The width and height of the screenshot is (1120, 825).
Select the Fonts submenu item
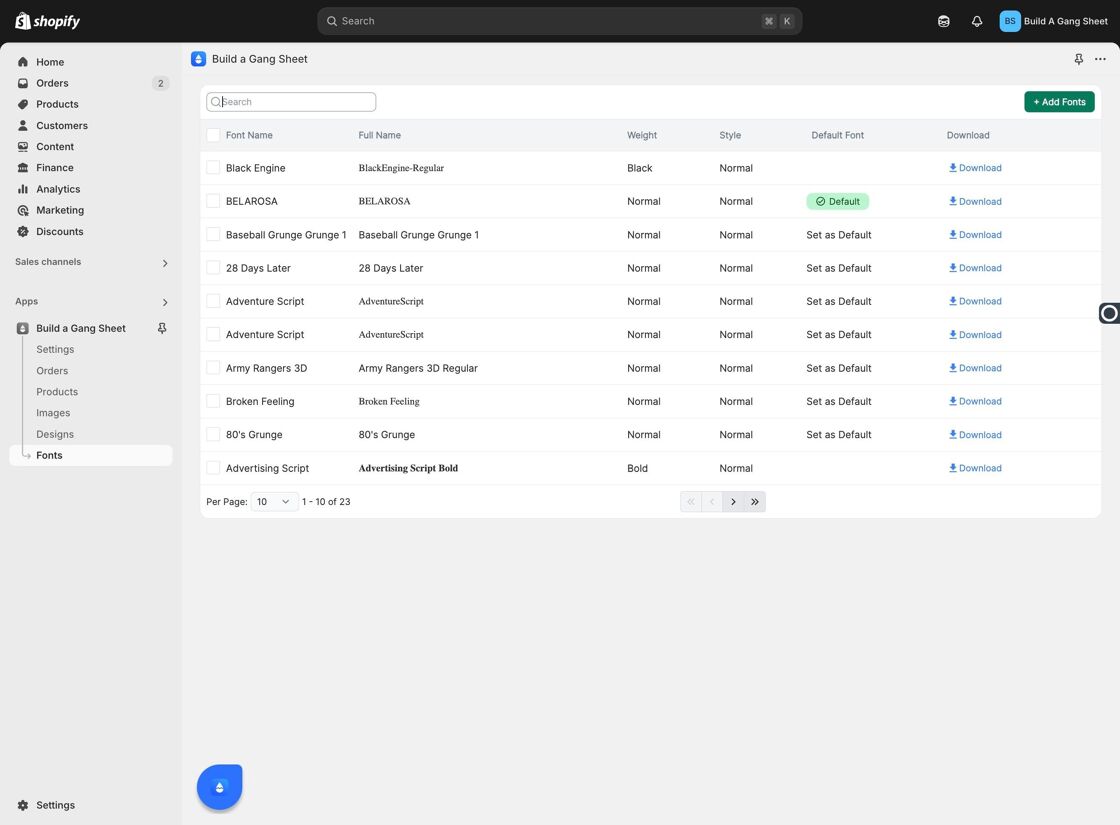(91, 455)
